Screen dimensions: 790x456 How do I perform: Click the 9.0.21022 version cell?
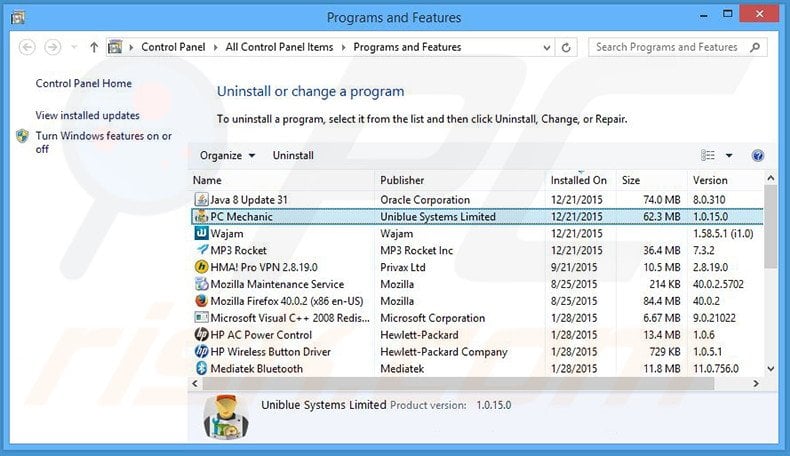(x=714, y=318)
